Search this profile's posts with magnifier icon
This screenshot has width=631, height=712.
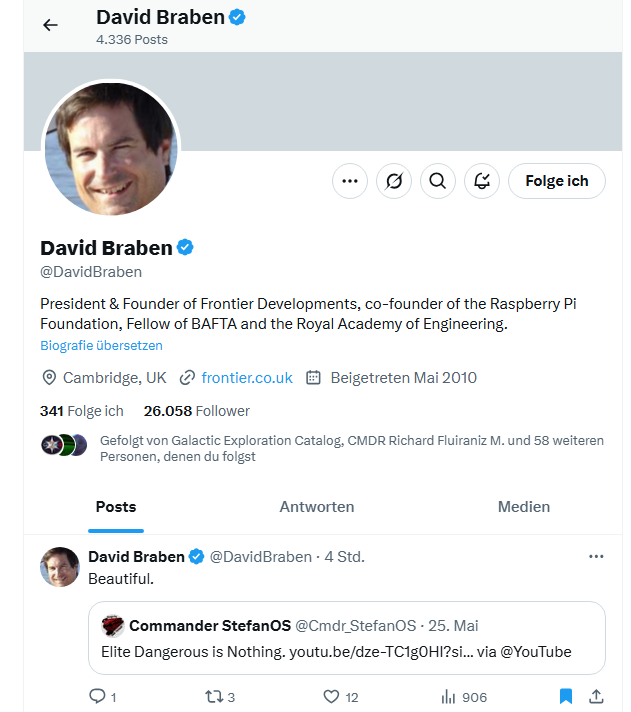[438, 181]
